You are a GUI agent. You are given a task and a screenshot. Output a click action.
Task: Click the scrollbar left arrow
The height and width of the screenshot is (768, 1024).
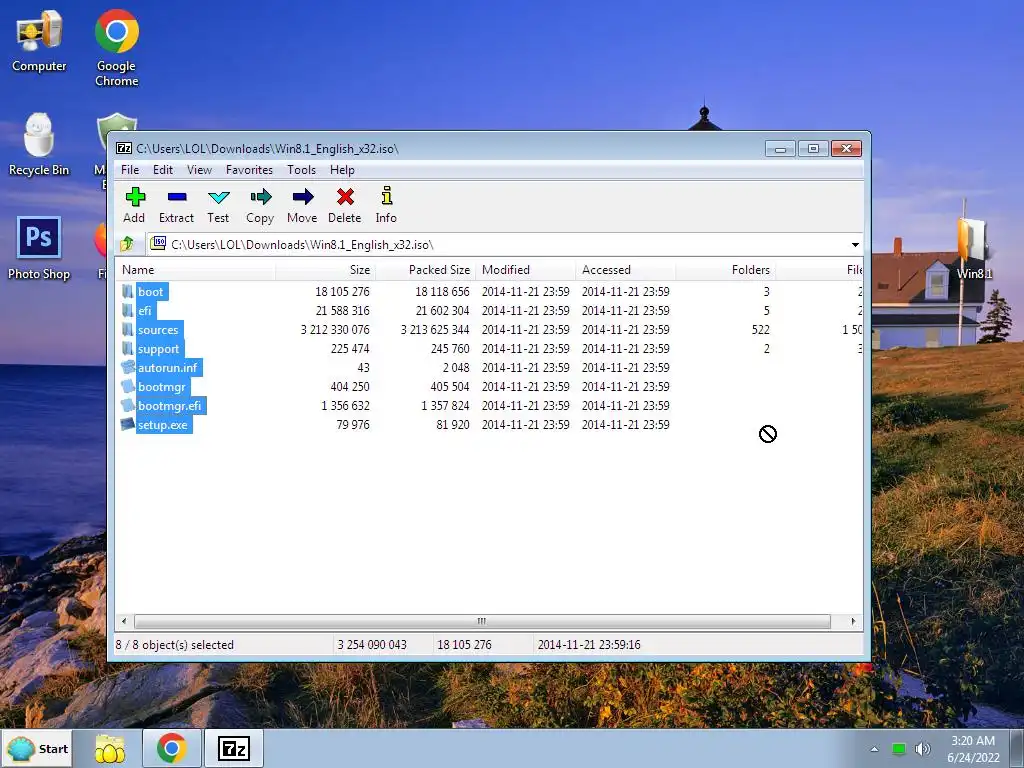tap(124, 621)
